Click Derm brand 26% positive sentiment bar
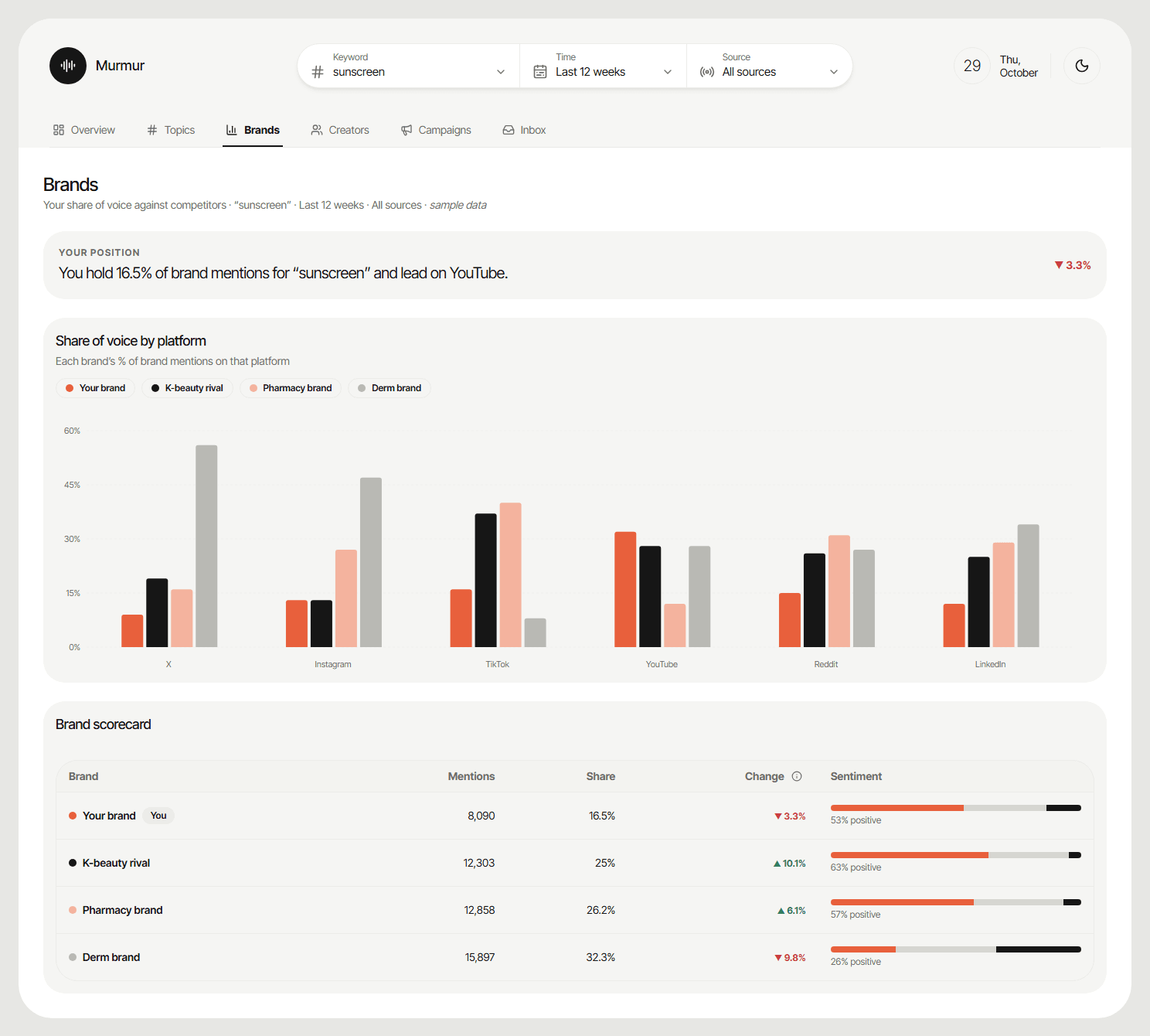 click(956, 949)
